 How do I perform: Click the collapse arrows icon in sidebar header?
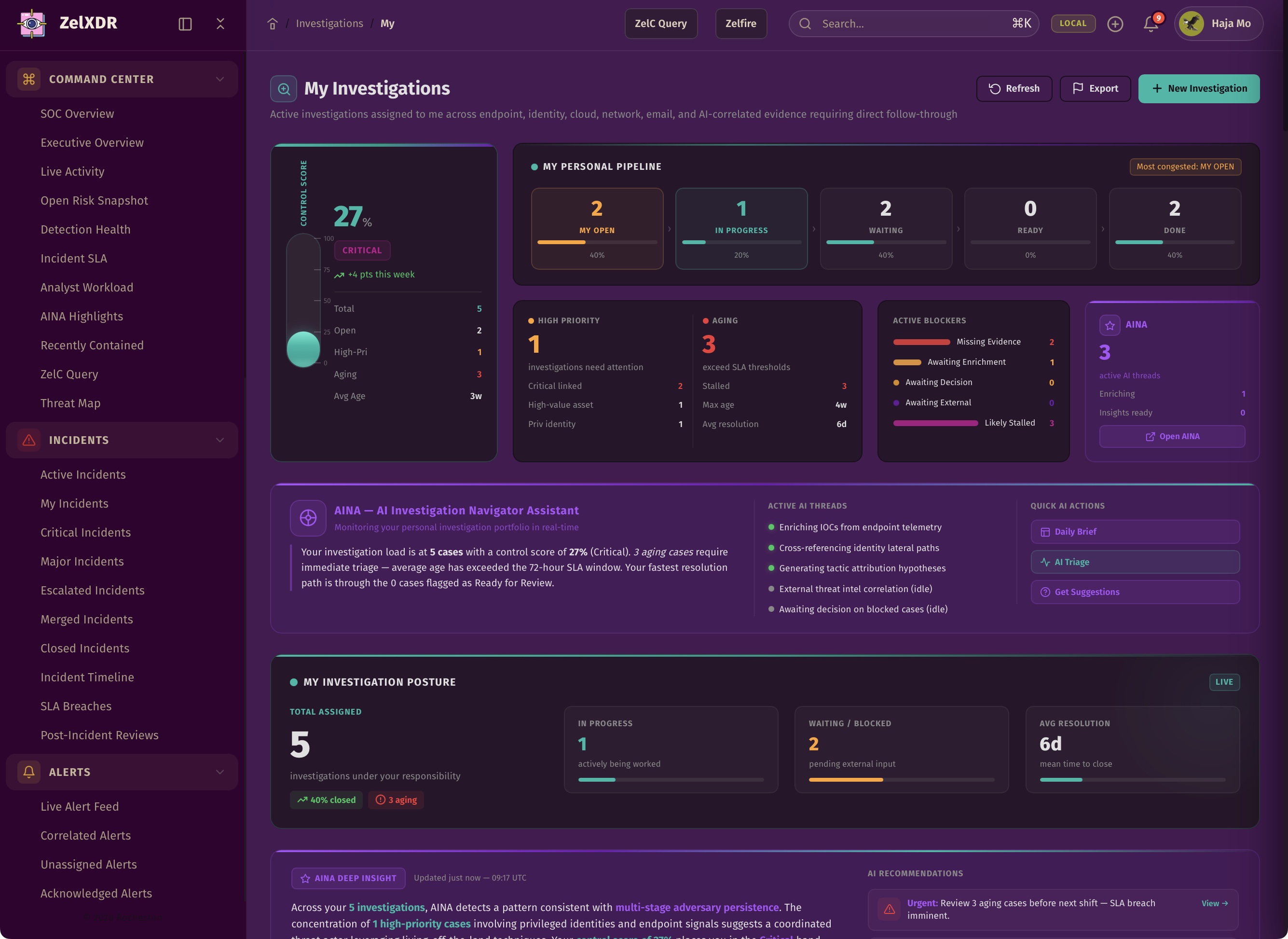[x=220, y=24]
